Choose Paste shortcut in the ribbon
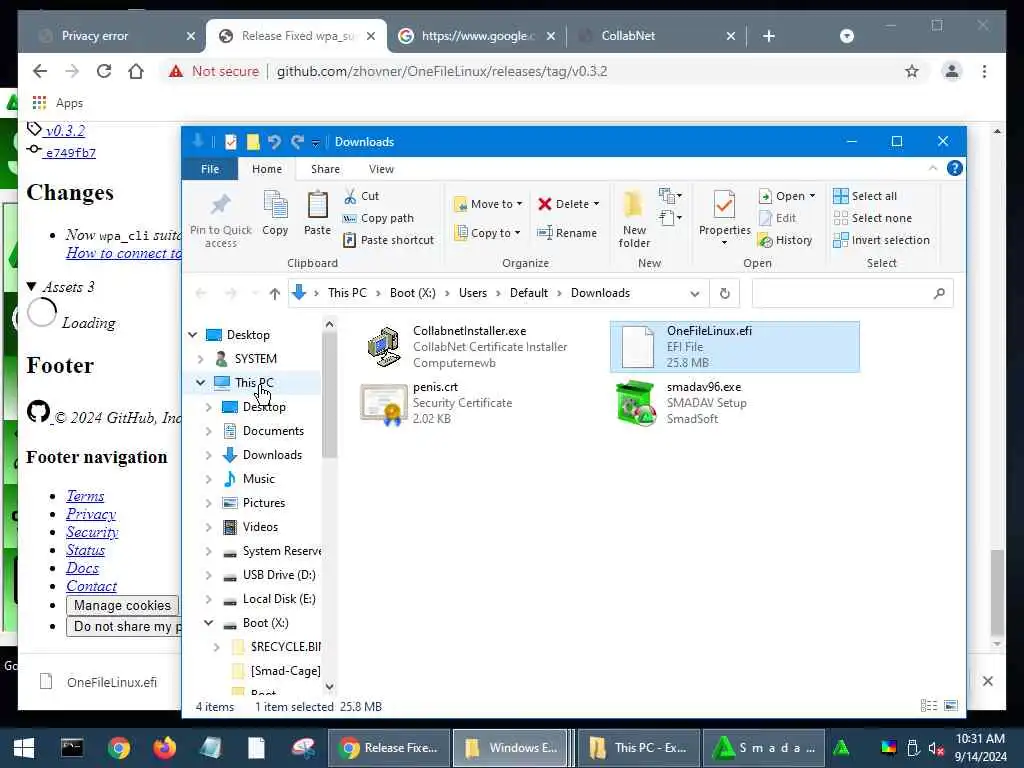Viewport: 1024px width, 768px height. coord(389,240)
